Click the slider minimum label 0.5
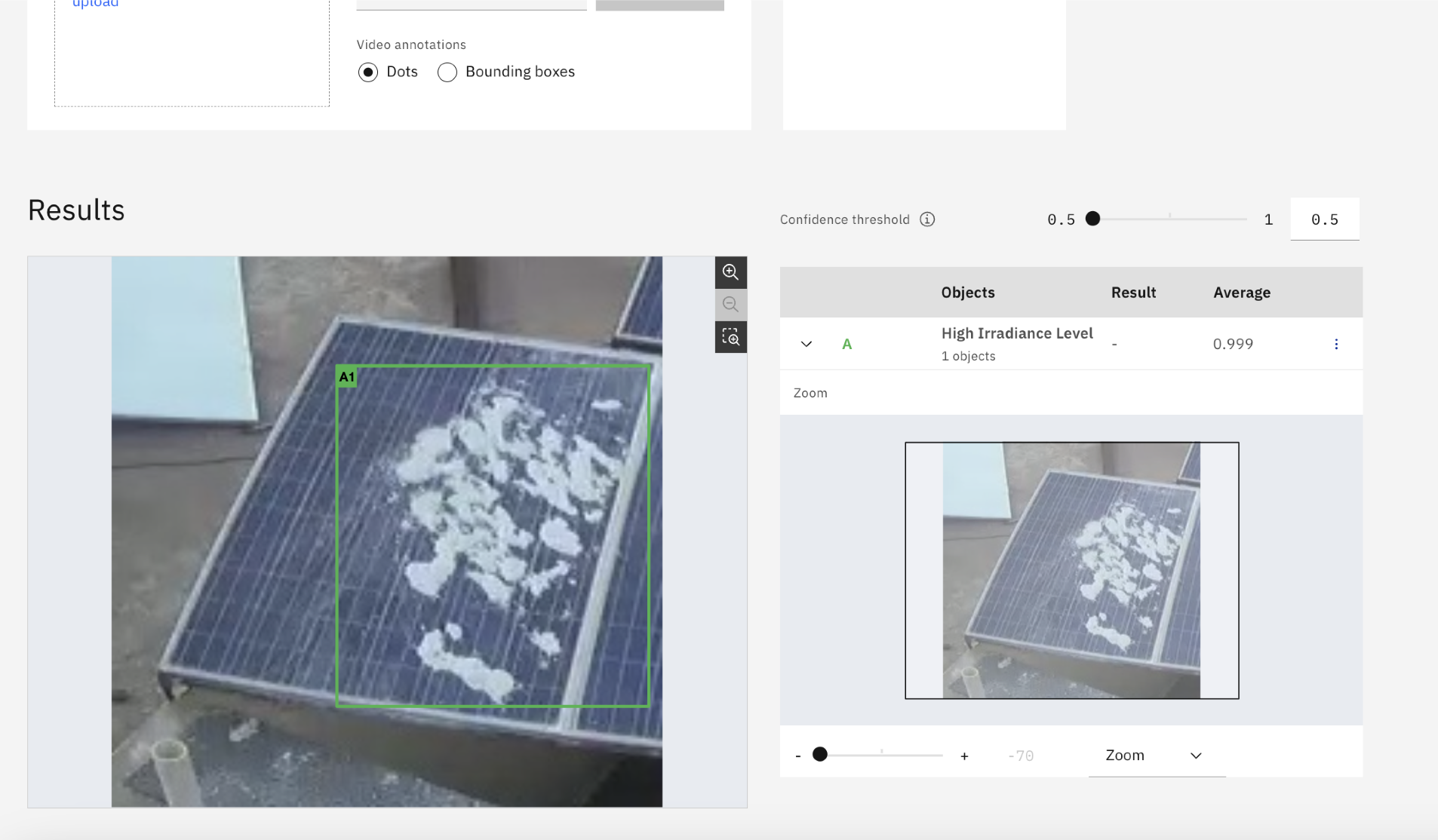This screenshot has width=1438, height=840. (1061, 219)
